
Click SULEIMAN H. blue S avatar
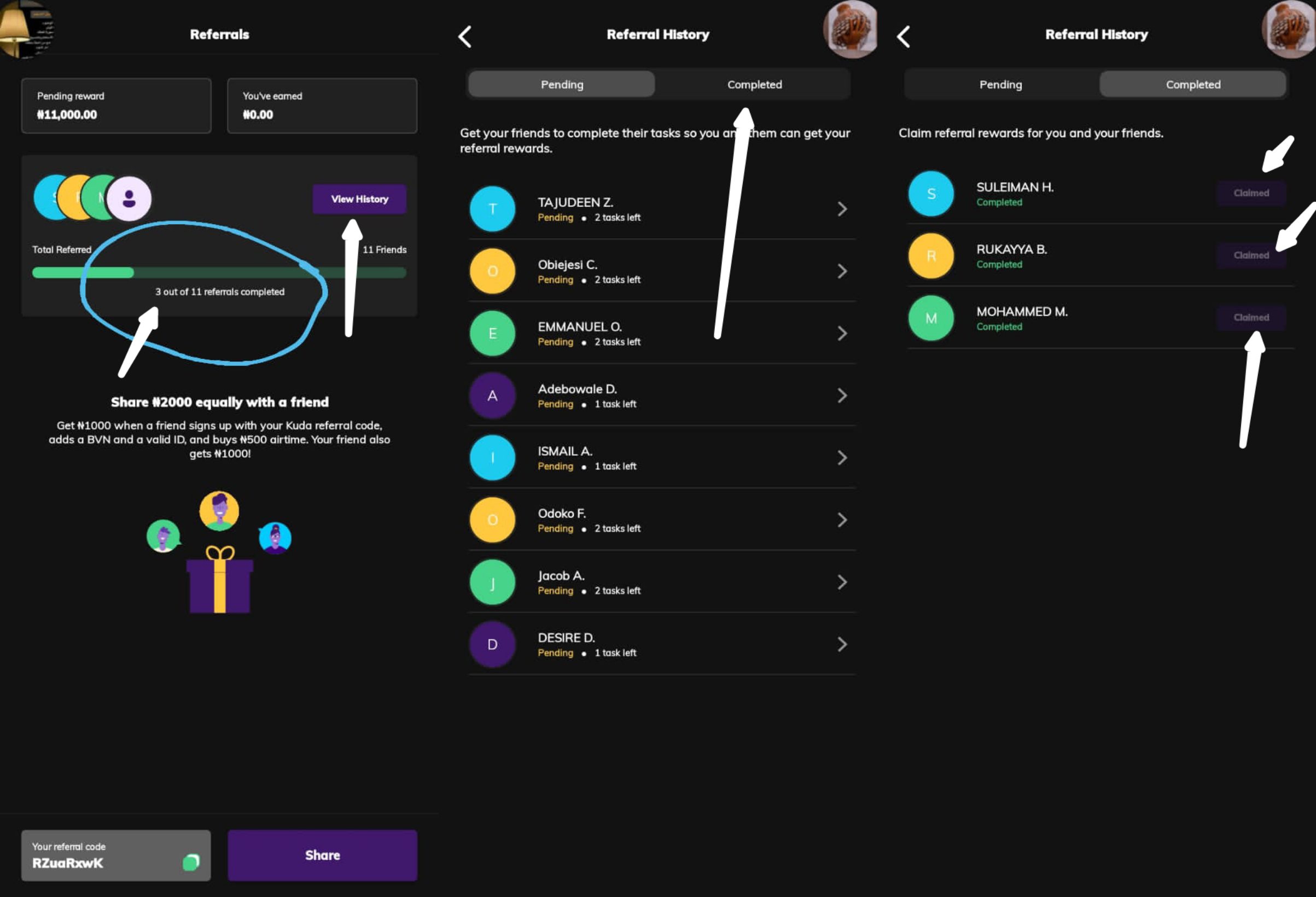pyautogui.click(x=930, y=194)
